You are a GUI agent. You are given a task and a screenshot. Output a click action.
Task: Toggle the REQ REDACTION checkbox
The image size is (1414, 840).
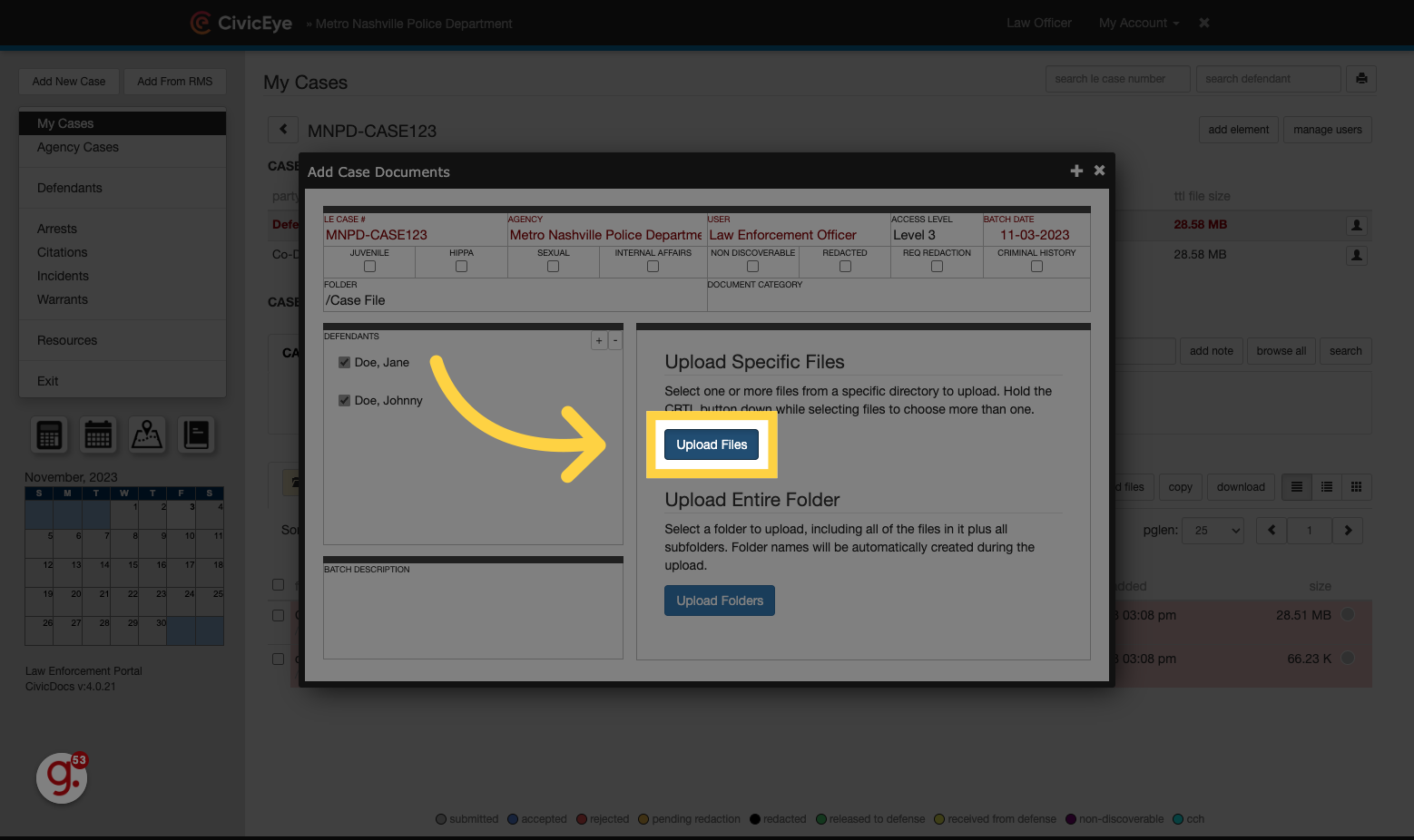[x=937, y=267]
